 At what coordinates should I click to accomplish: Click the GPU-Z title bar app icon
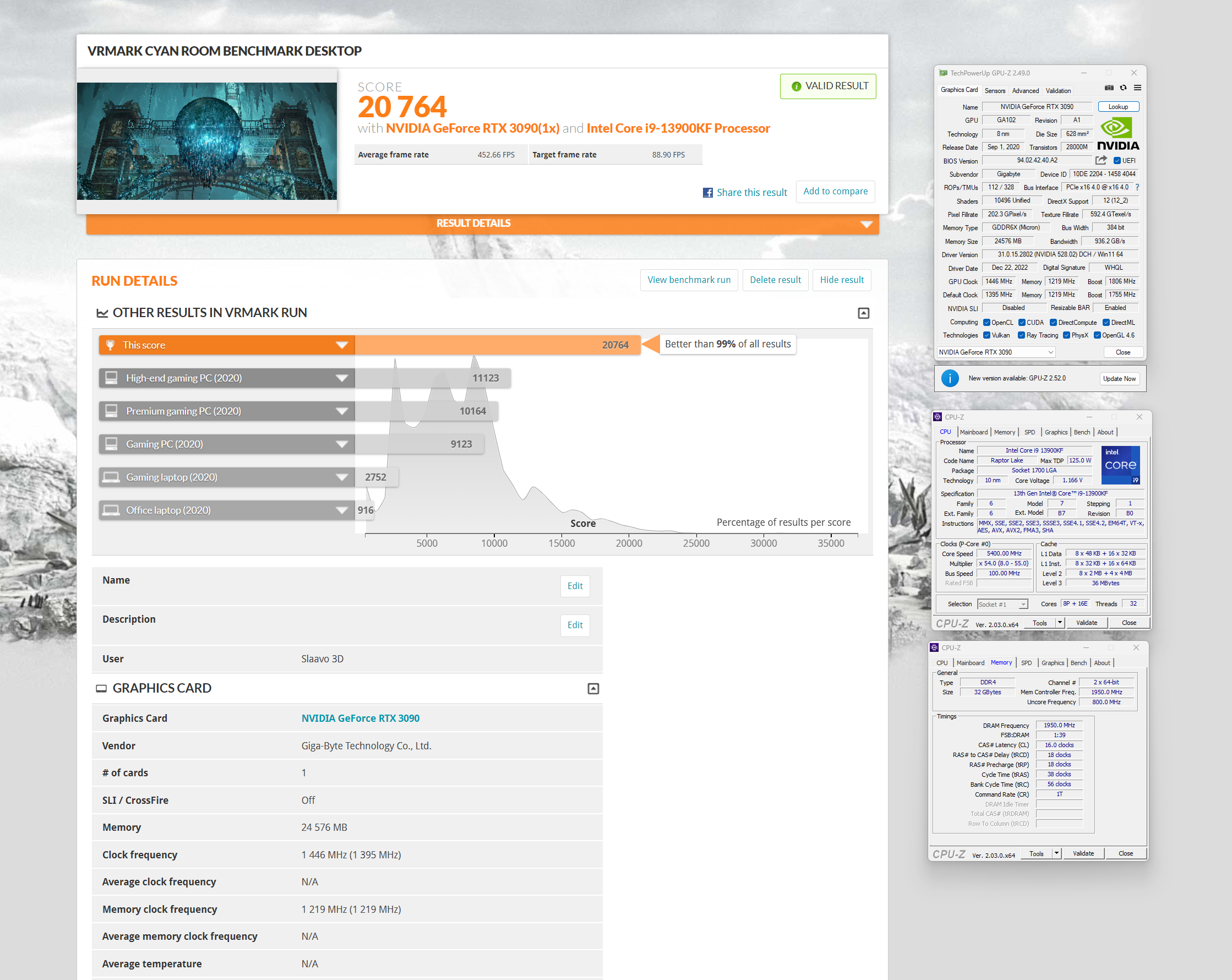click(943, 73)
